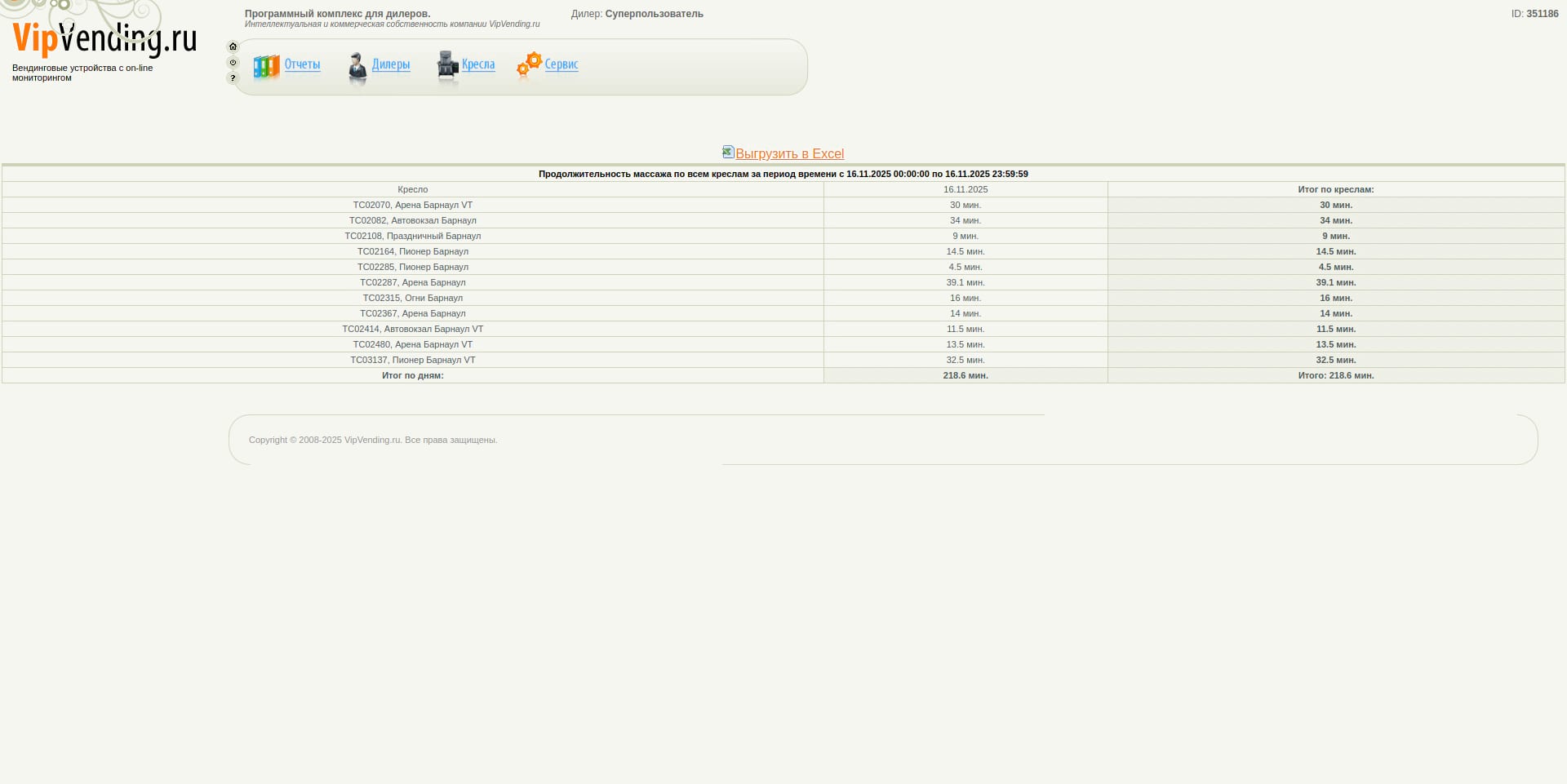Click the businessman Dealers icon
Image resolution: width=1567 pixels, height=784 pixels.
click(357, 68)
